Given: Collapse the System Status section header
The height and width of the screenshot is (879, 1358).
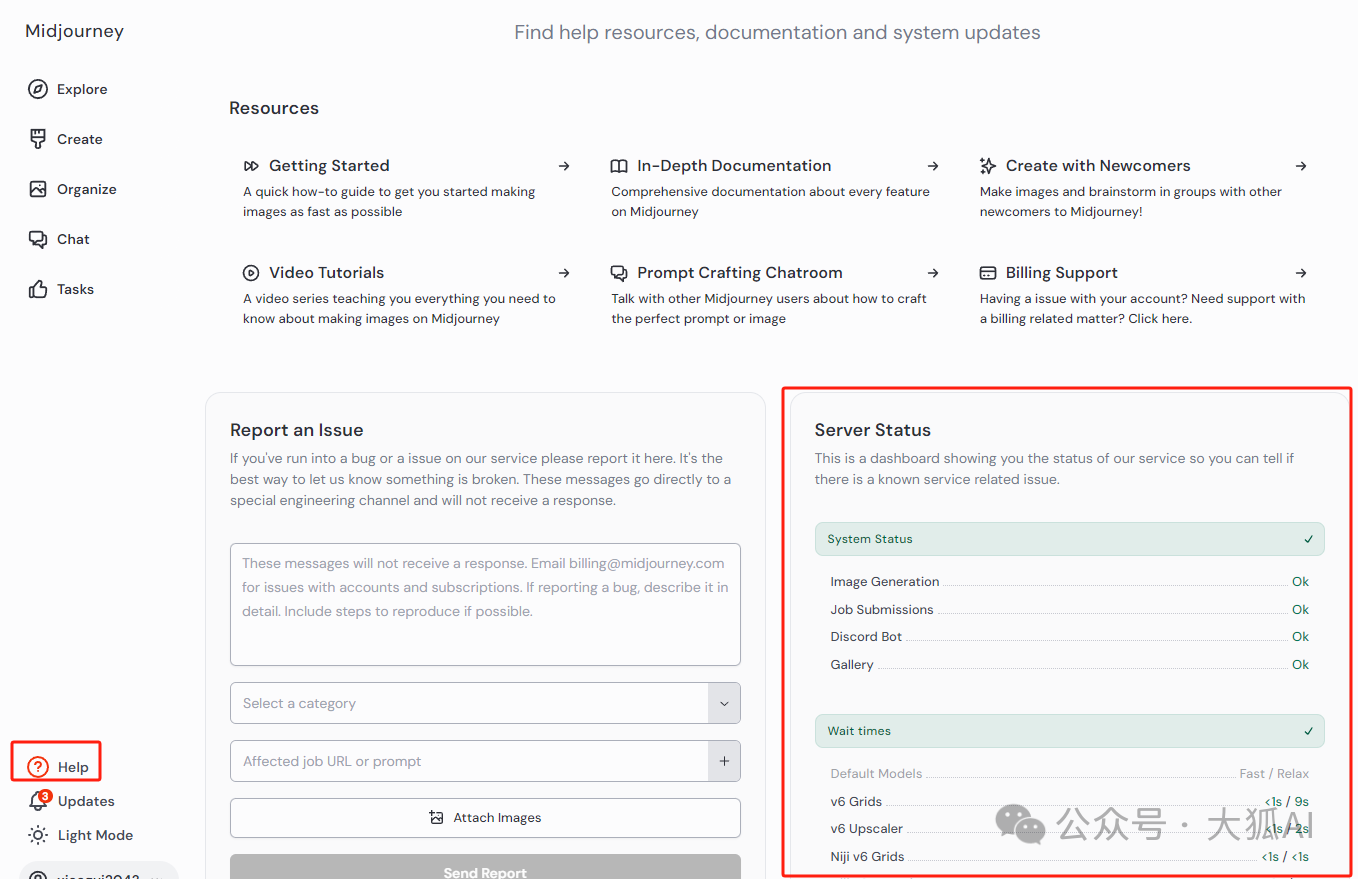Looking at the screenshot, I should [1069, 539].
